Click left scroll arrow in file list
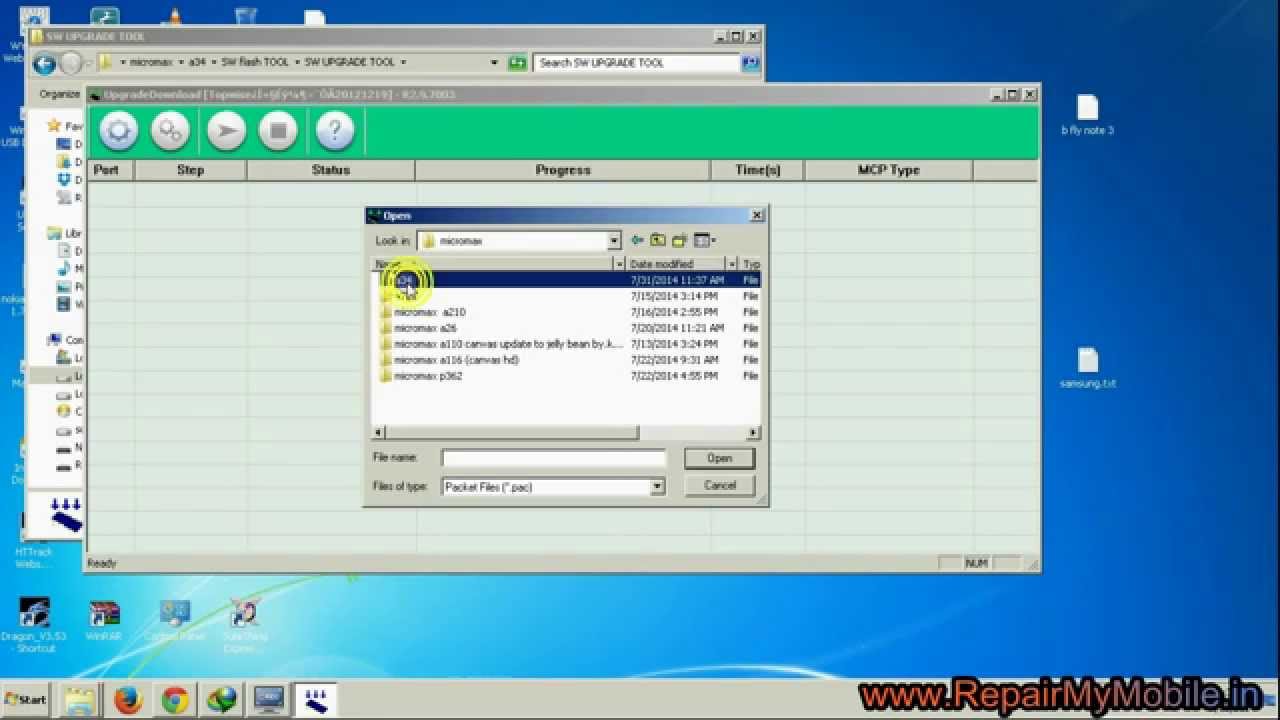Viewport: 1280px width, 720px height. [378, 433]
